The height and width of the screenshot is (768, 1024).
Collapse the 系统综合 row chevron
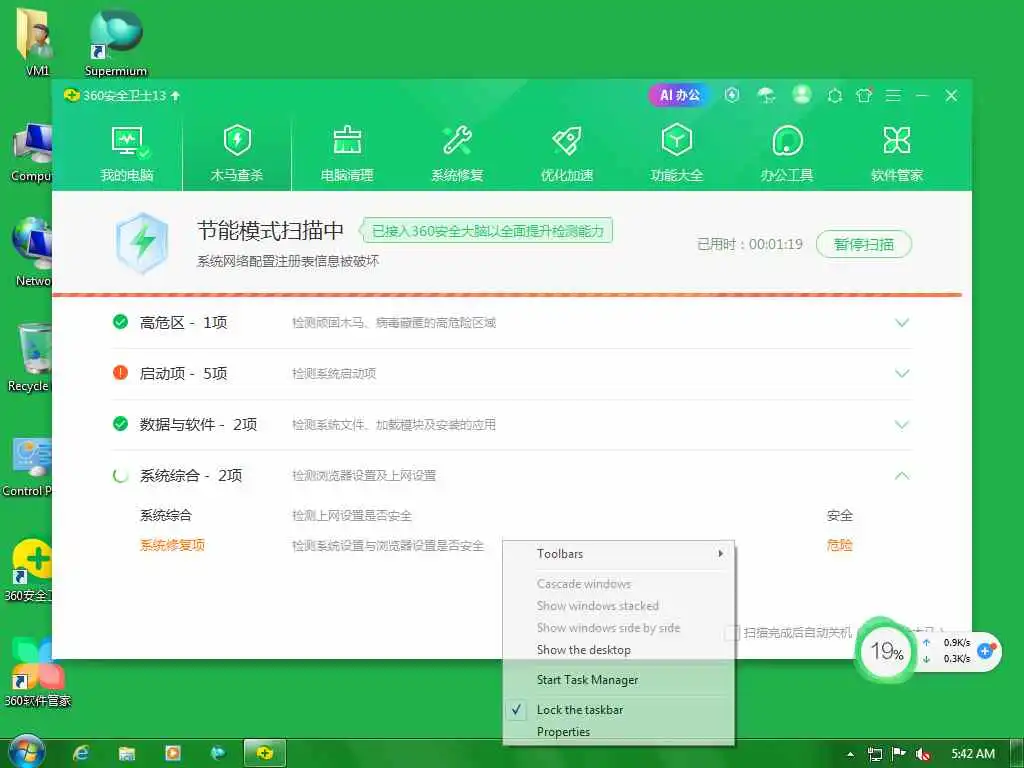point(902,475)
